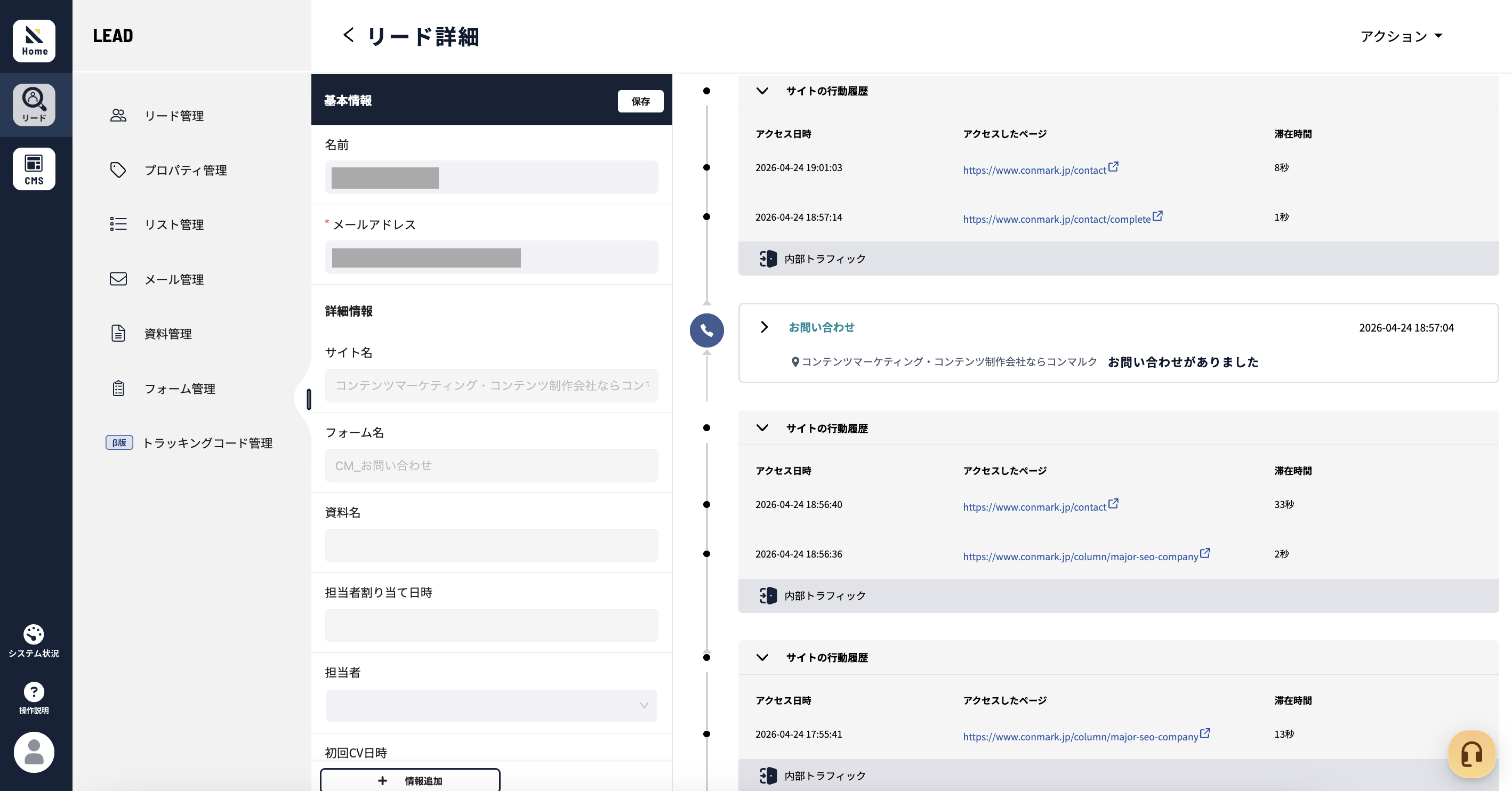Open トラッキングコード管理 in the LEAD menu
This screenshot has width=1512, height=791.
(x=207, y=443)
